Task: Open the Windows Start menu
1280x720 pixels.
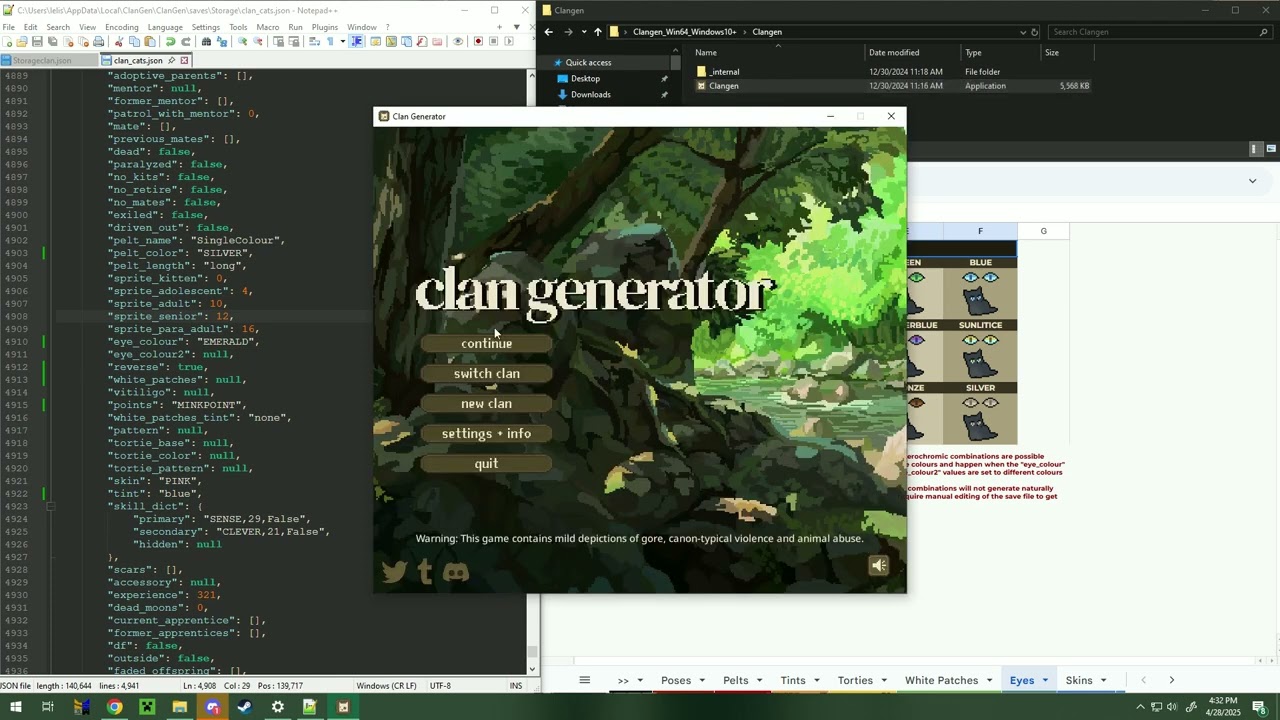Action: pyautogui.click(x=15, y=707)
